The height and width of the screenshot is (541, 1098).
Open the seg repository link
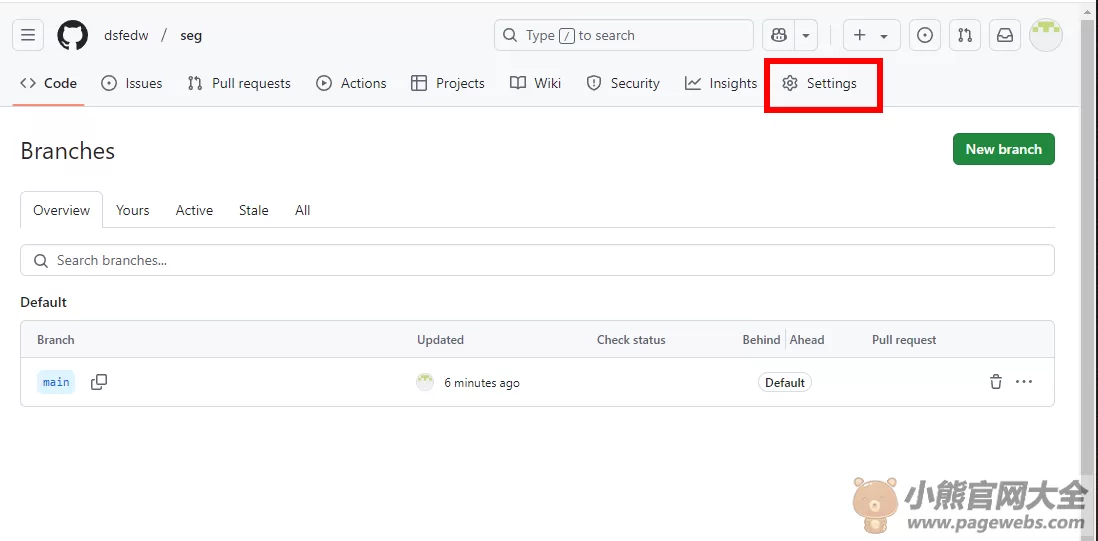tap(191, 36)
